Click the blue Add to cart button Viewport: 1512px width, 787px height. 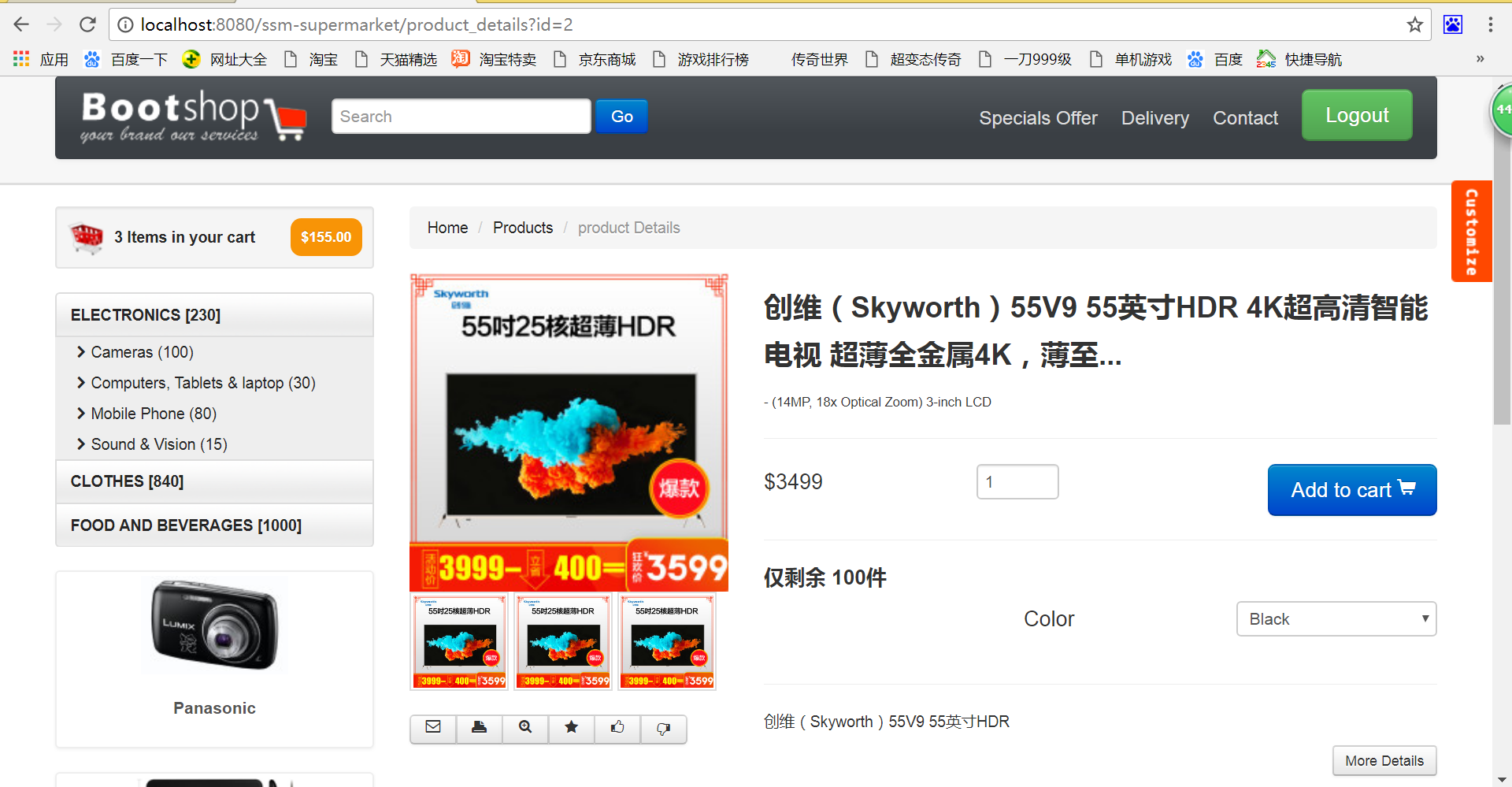1352,490
